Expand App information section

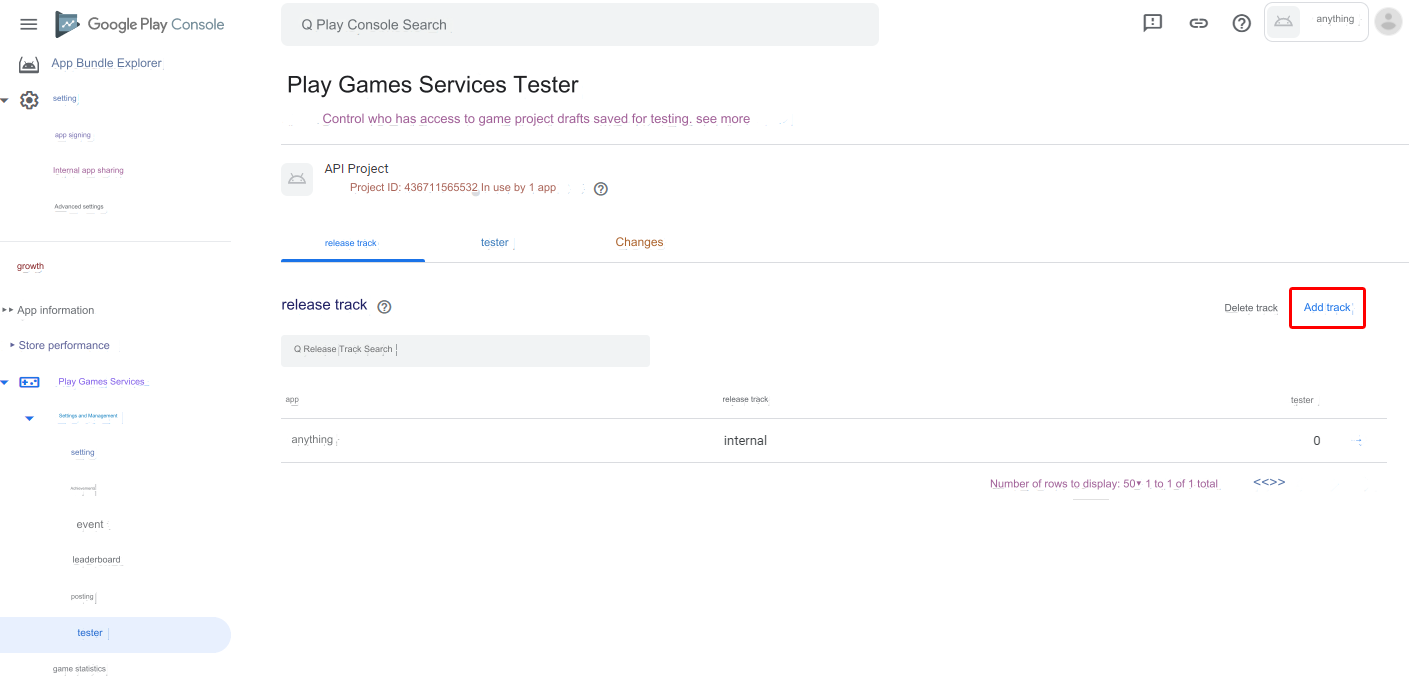(x=8, y=310)
